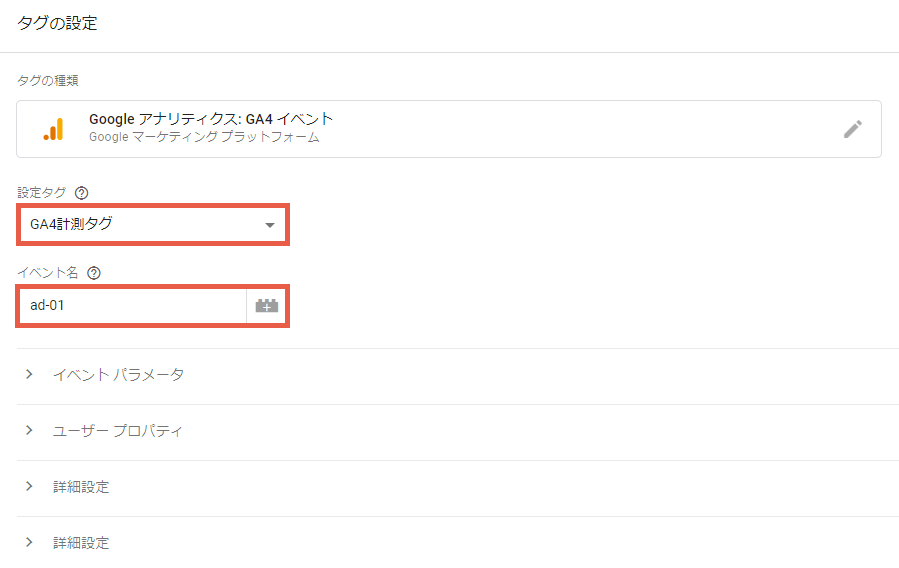
Task: Click the Google Analytics bar chart logo
Action: [x=54, y=129]
